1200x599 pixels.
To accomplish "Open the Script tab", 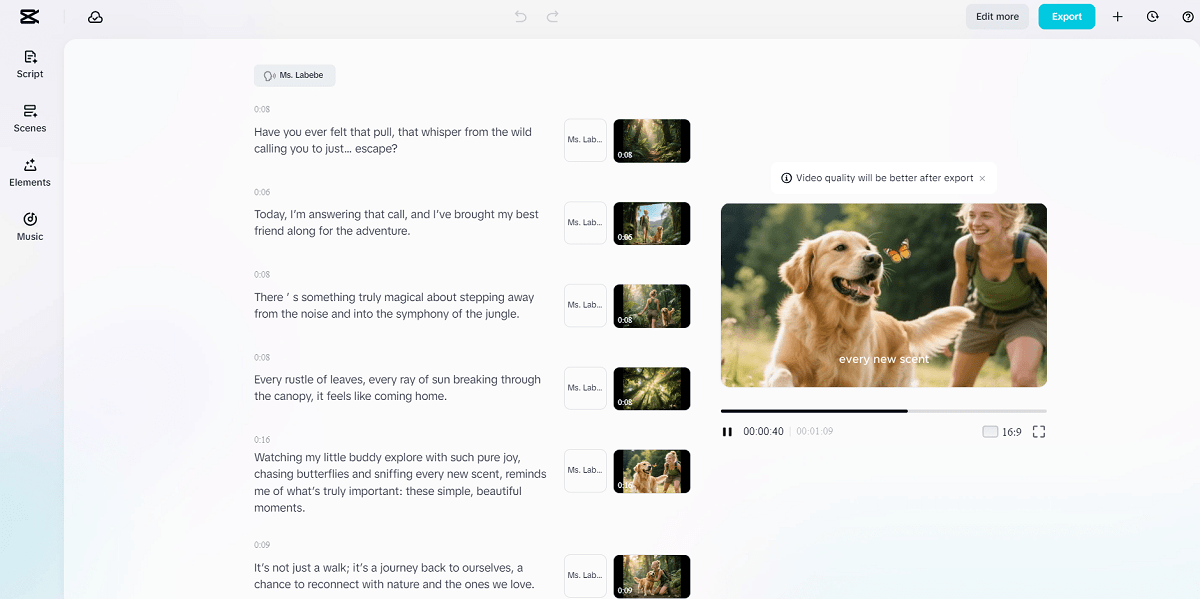I will tap(30, 64).
